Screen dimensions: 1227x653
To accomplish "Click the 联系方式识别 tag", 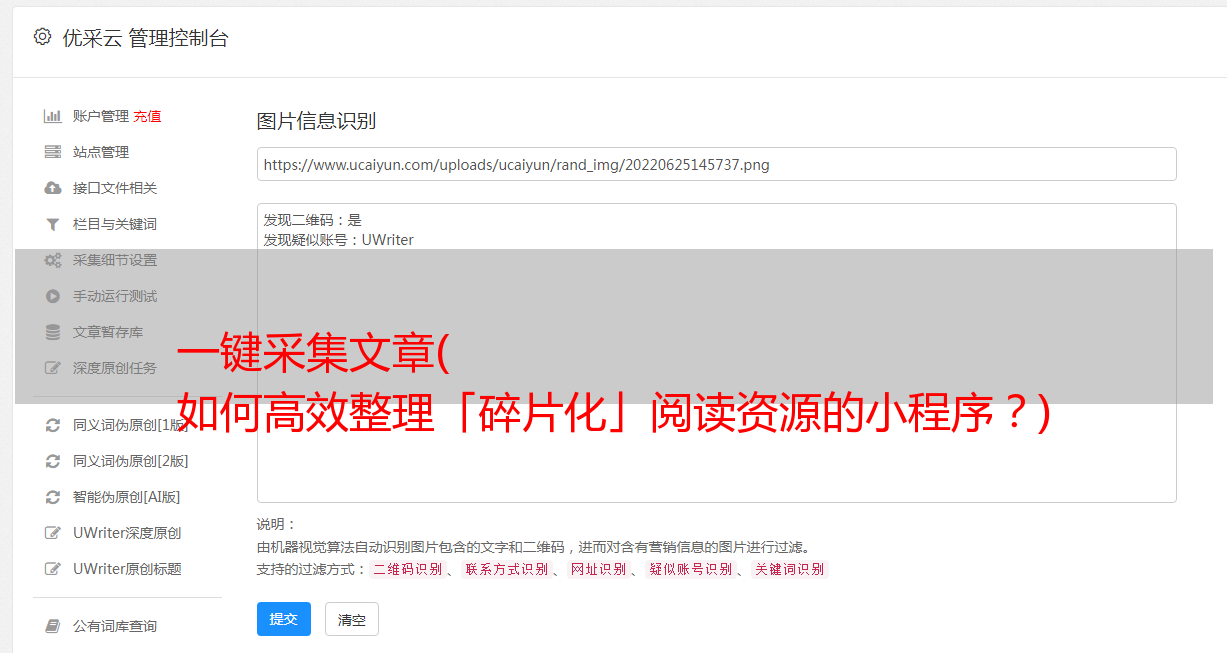I will 506,569.
